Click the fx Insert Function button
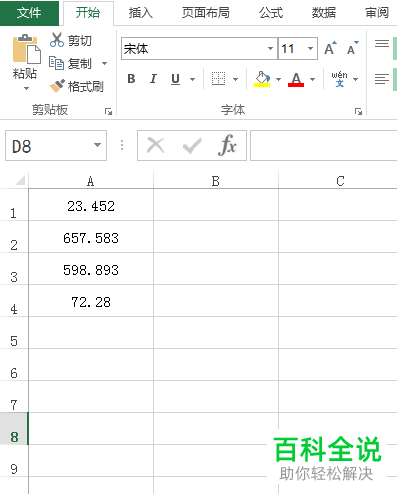 point(227,145)
